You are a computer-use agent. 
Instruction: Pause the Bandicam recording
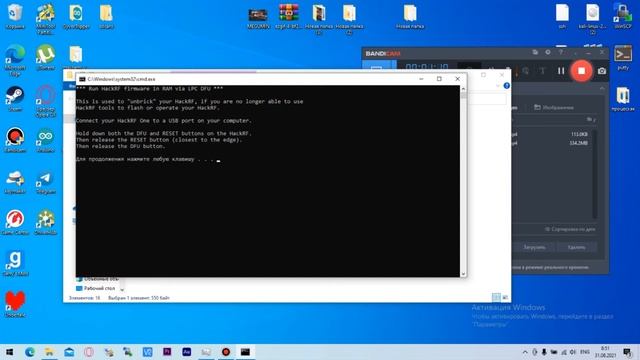point(561,71)
